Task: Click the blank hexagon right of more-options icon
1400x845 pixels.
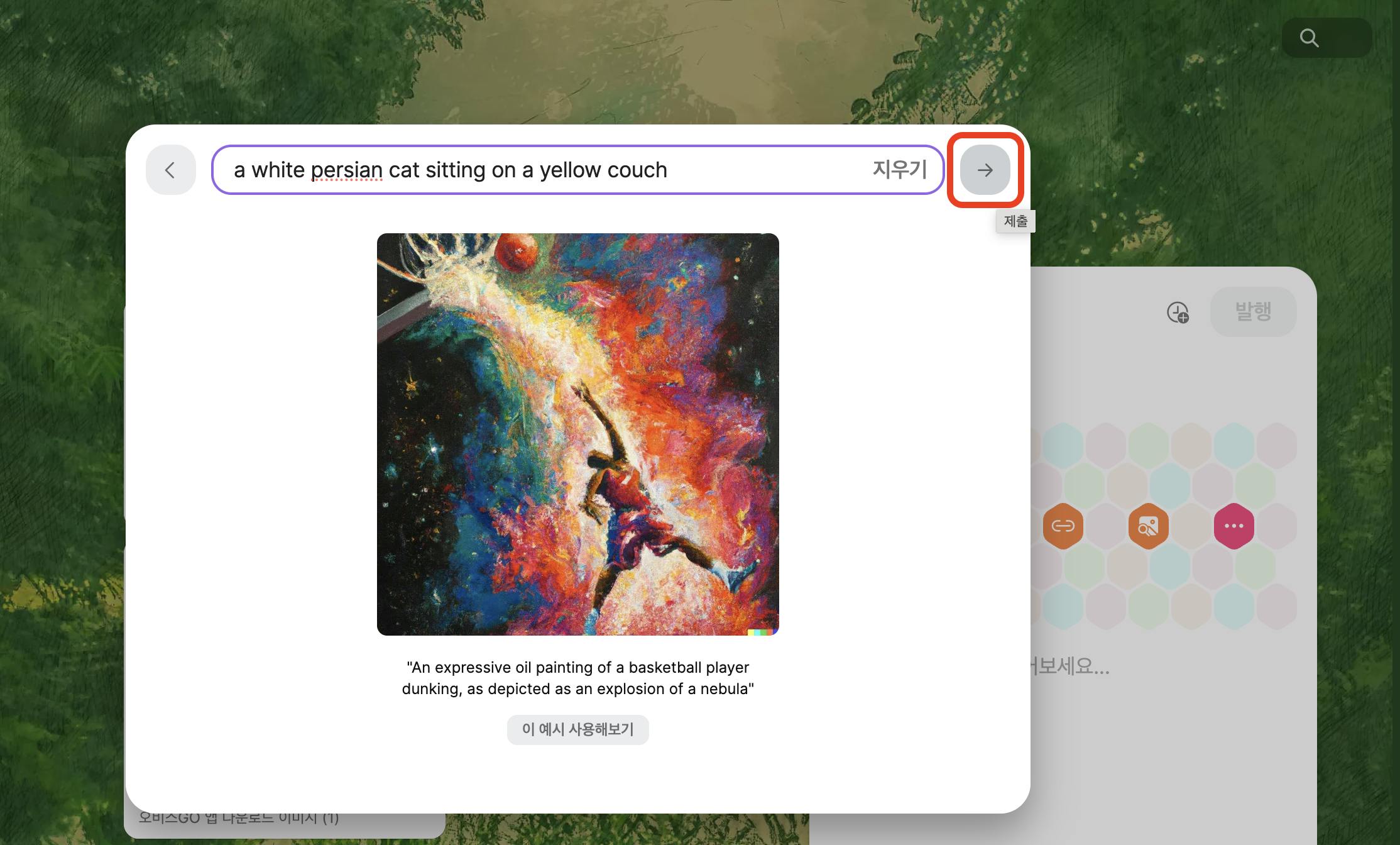Action: (x=1276, y=526)
